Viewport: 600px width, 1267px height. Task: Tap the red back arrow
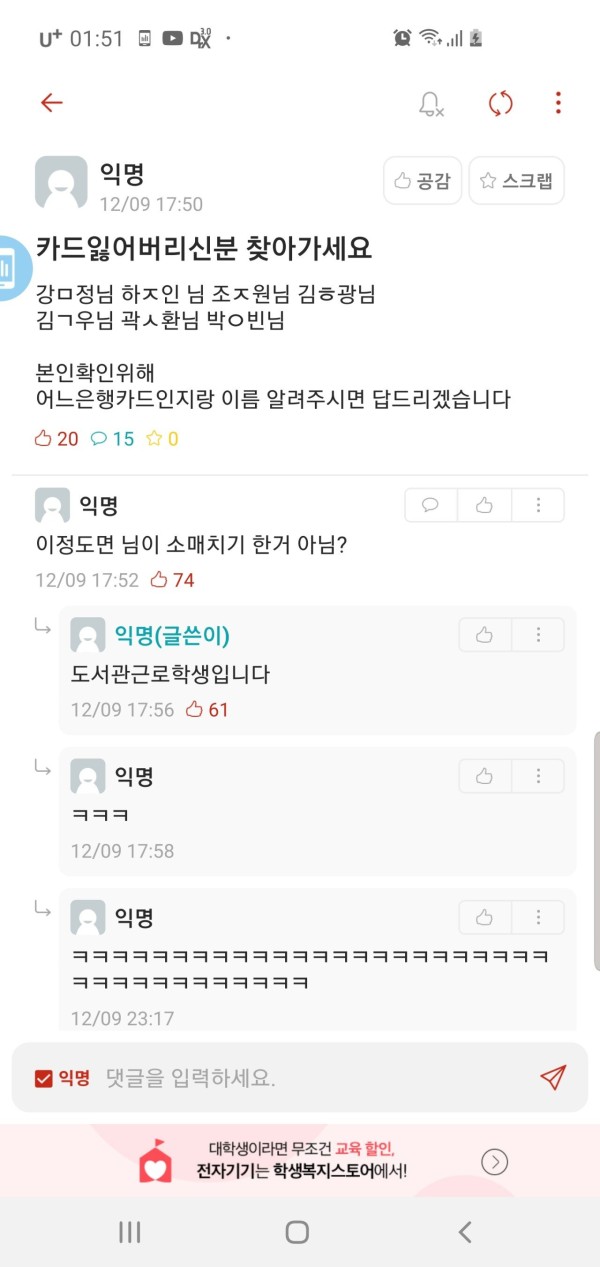(x=51, y=103)
